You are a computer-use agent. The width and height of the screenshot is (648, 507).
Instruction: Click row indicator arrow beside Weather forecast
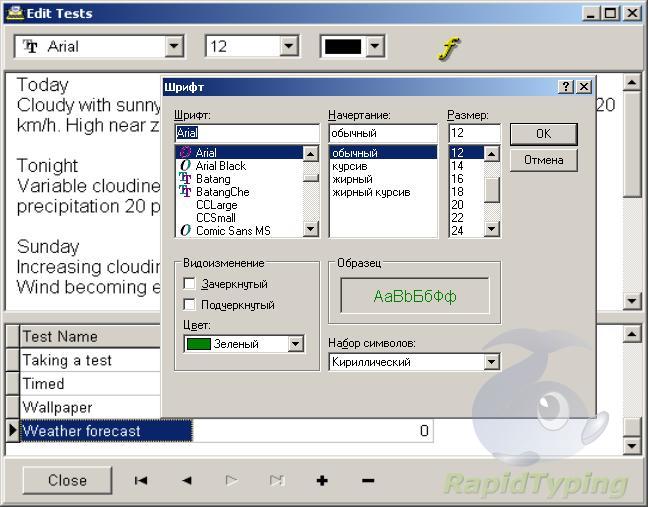click(12, 431)
